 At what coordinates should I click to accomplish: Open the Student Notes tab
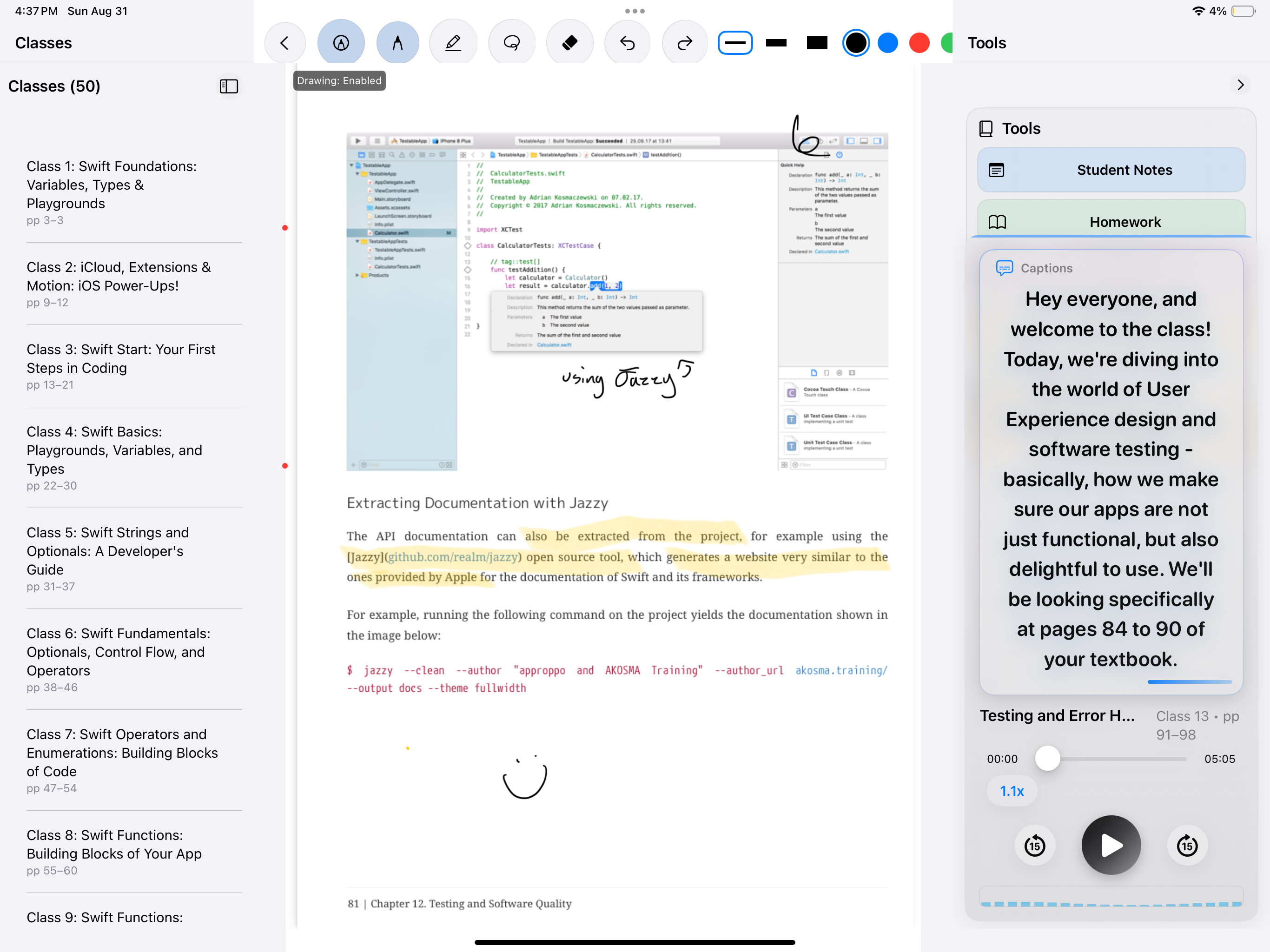[x=1111, y=170]
